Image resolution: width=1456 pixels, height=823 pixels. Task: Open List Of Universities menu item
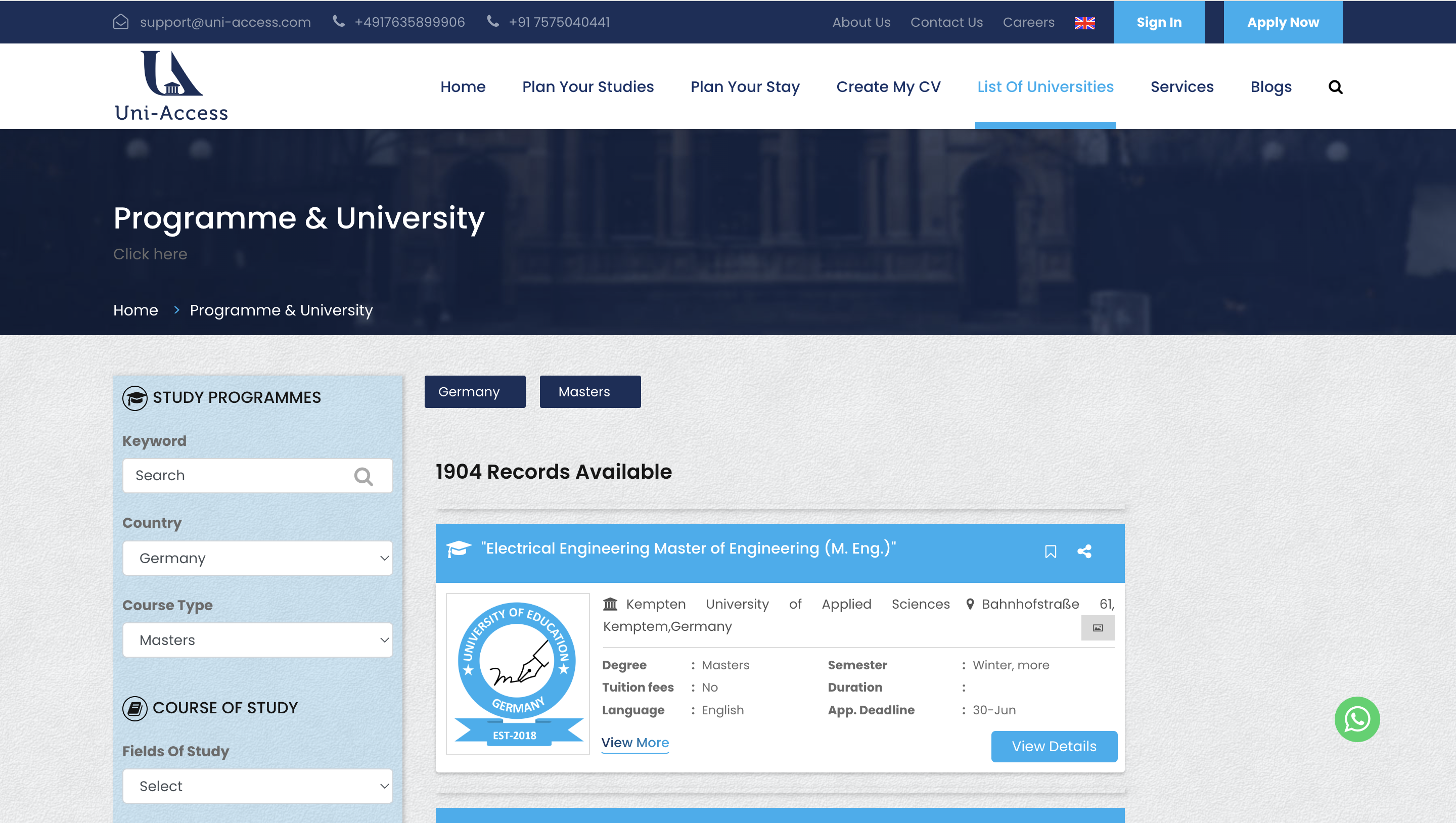pyautogui.click(x=1045, y=87)
